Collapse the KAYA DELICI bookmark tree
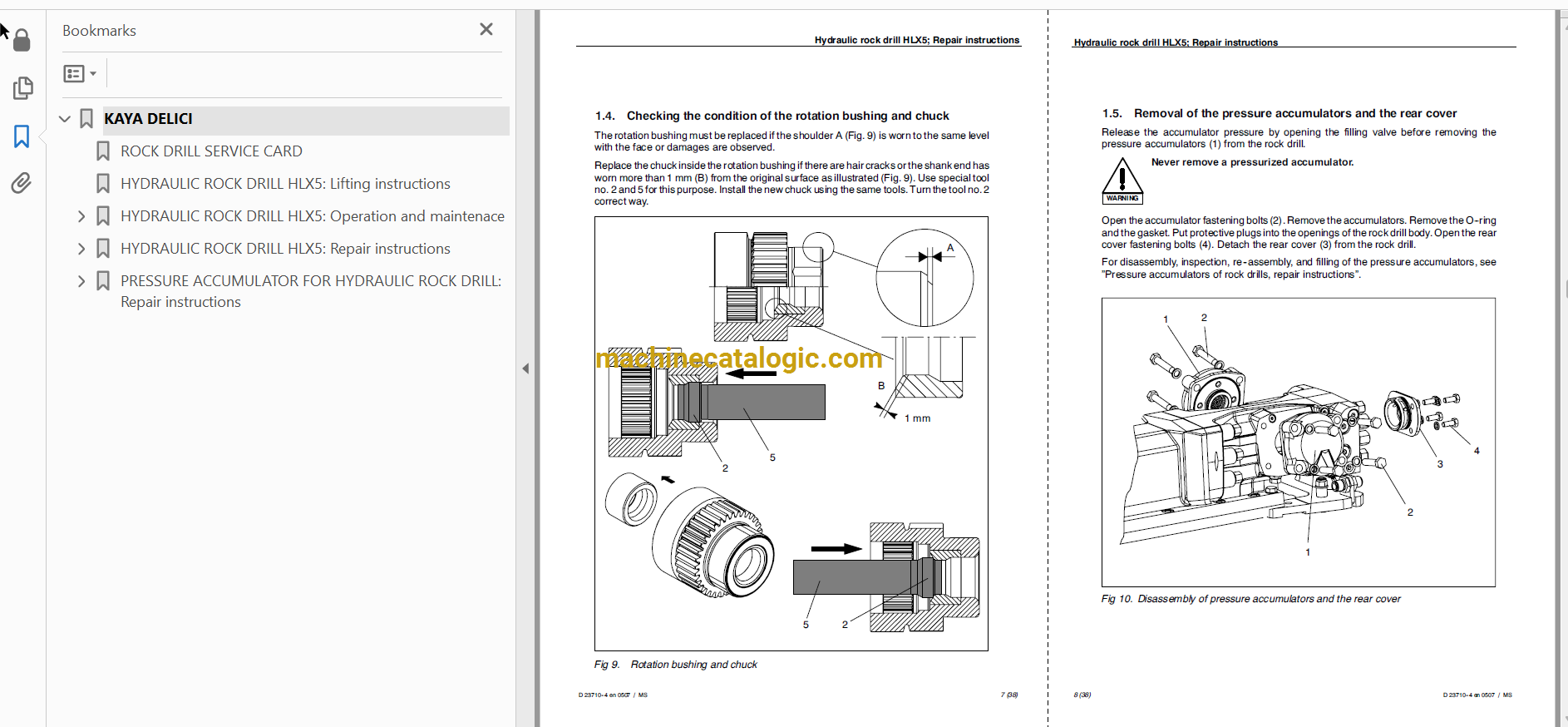 pos(65,119)
